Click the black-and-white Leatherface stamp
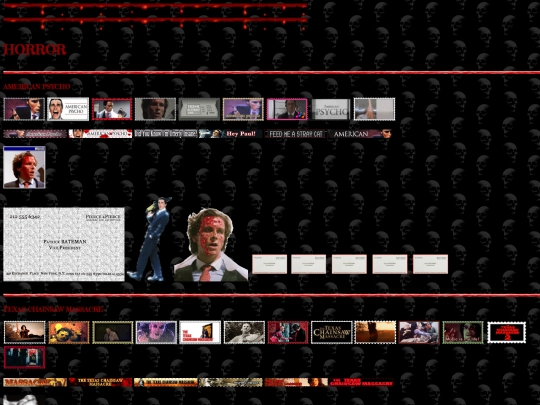This screenshot has height=405, width=540. (x=244, y=332)
